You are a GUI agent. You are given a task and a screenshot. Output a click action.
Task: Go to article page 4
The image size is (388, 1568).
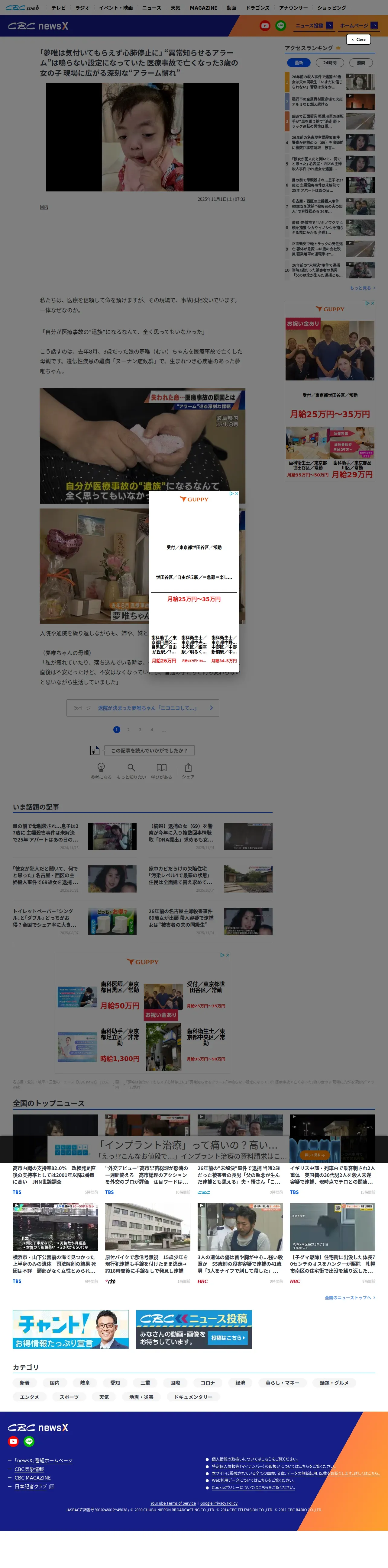(152, 730)
